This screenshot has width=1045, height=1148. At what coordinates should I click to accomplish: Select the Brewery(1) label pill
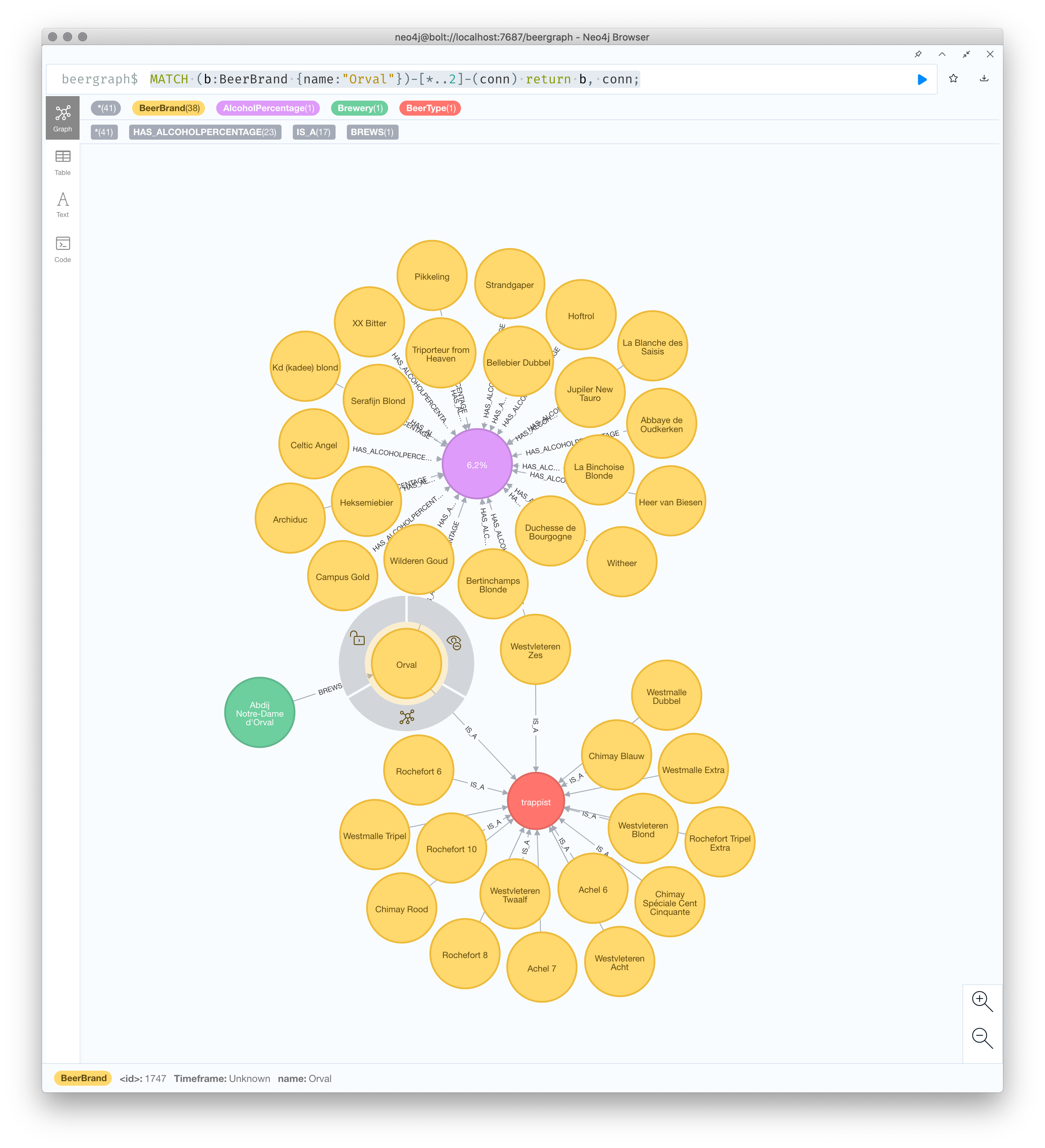(x=359, y=108)
